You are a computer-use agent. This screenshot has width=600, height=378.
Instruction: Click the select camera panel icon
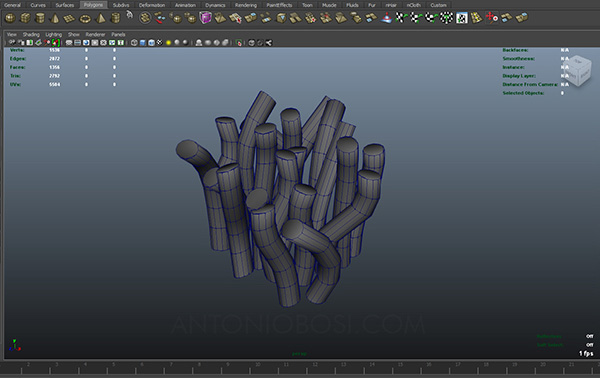[x=12, y=42]
